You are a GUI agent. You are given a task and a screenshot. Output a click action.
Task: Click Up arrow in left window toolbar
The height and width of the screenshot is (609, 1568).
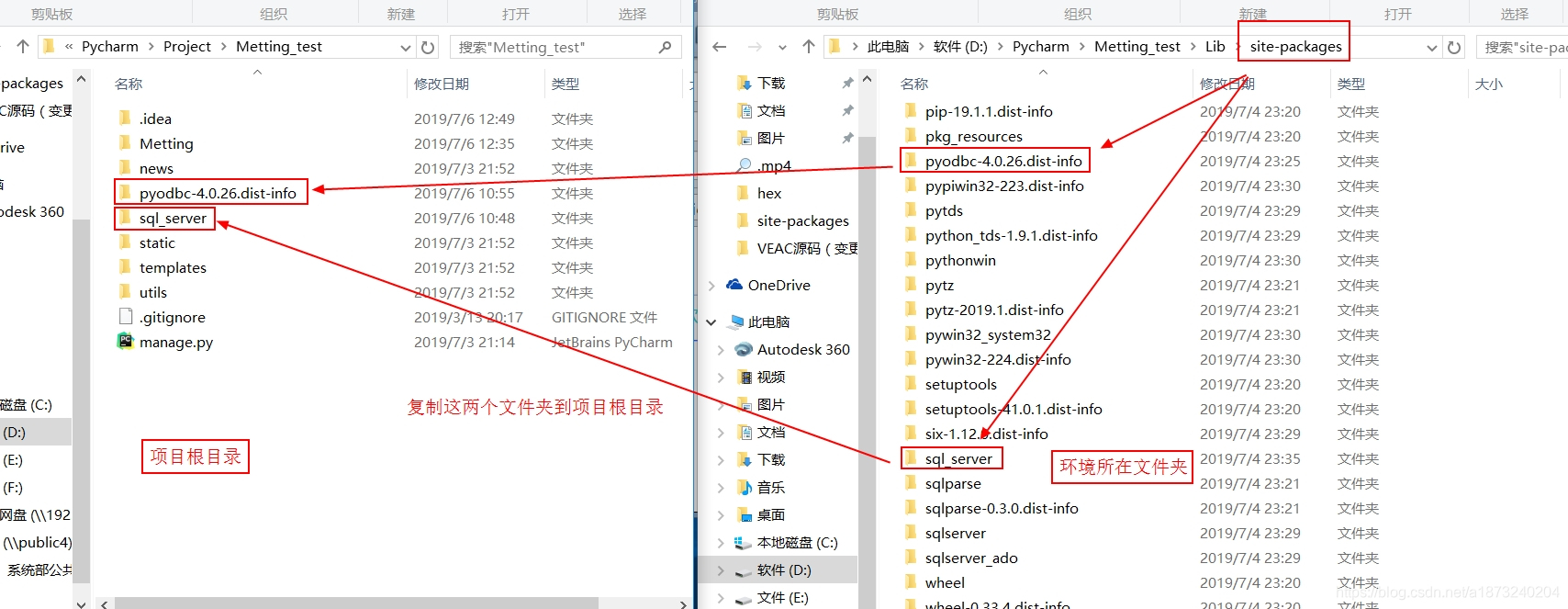click(23, 47)
